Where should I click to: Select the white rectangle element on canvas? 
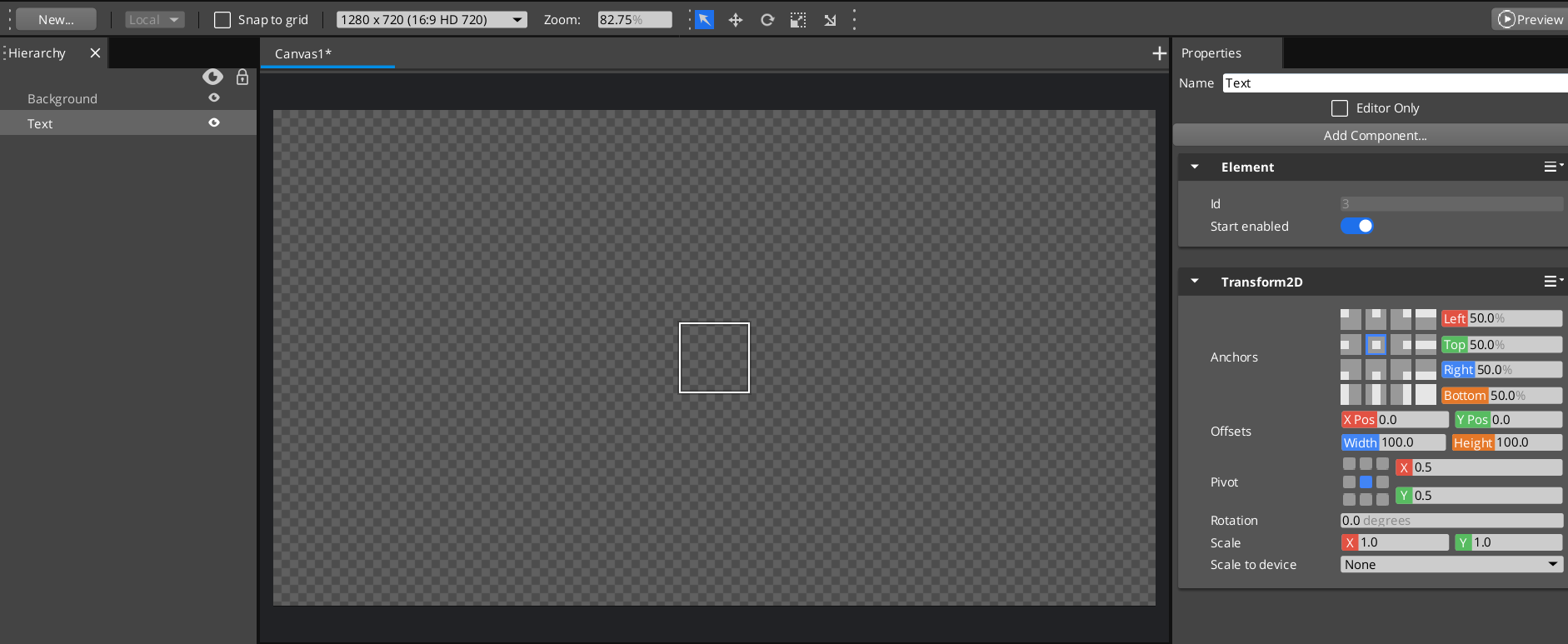(x=714, y=357)
